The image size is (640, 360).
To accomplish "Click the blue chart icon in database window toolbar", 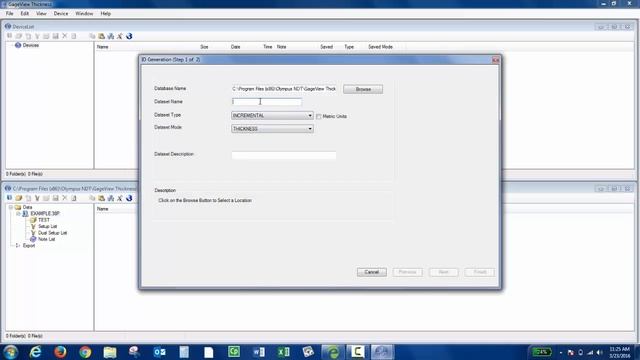I will point(111,198).
